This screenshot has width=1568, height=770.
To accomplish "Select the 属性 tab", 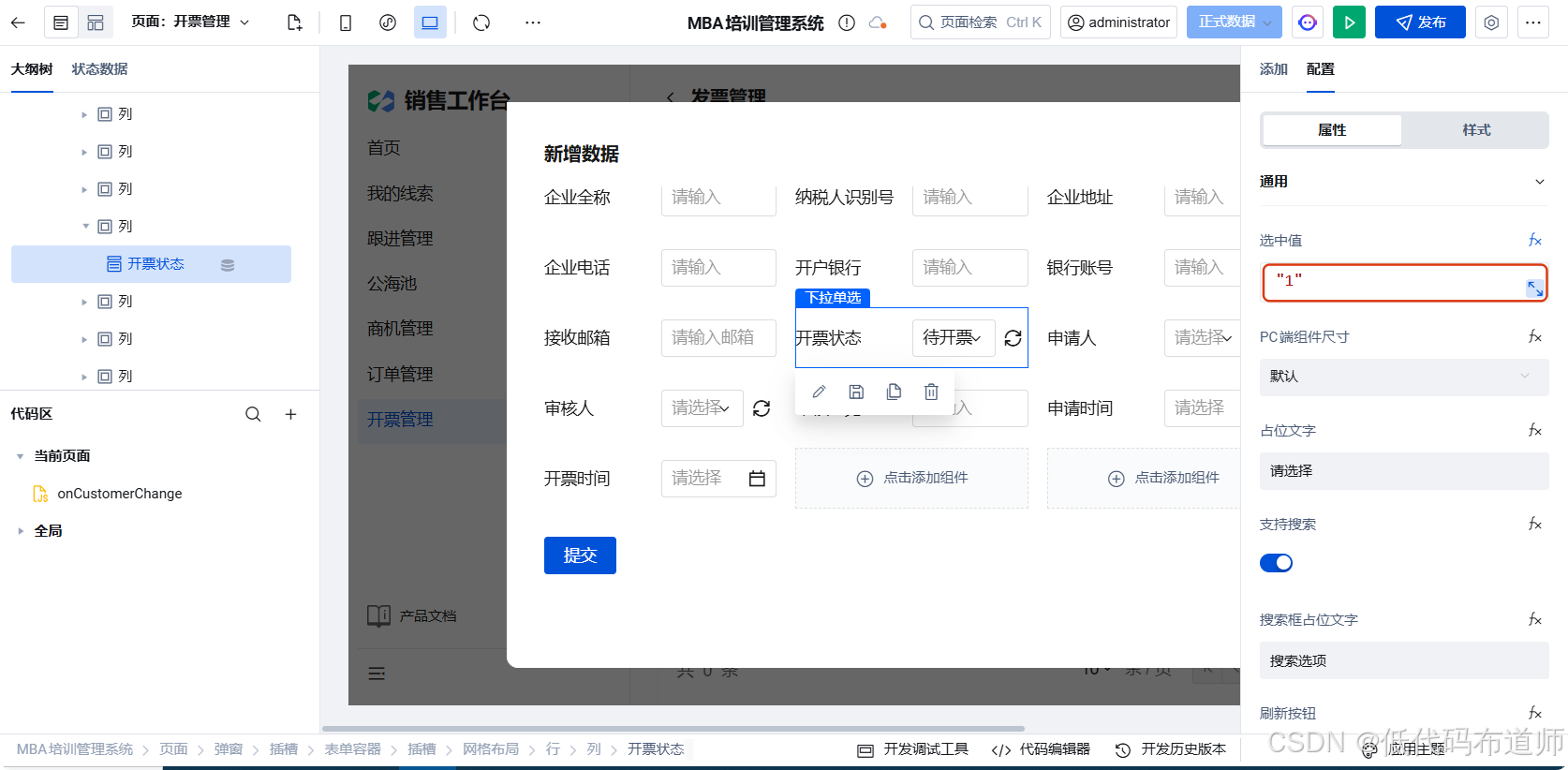I will pyautogui.click(x=1332, y=130).
